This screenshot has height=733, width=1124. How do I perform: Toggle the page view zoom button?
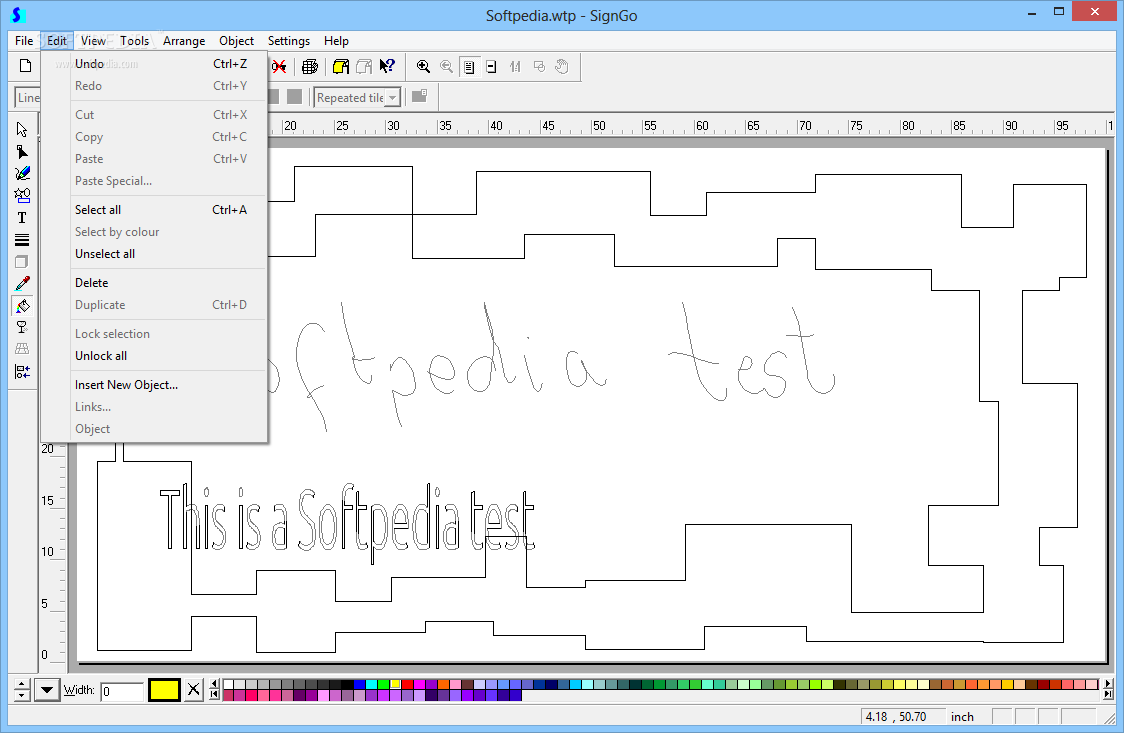(469, 67)
